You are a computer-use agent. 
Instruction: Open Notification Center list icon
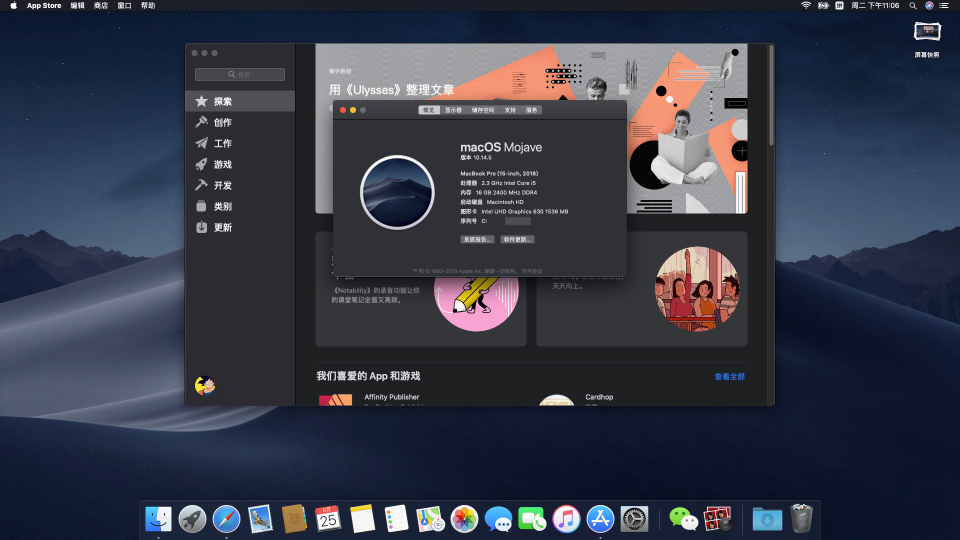[x=945, y=6]
